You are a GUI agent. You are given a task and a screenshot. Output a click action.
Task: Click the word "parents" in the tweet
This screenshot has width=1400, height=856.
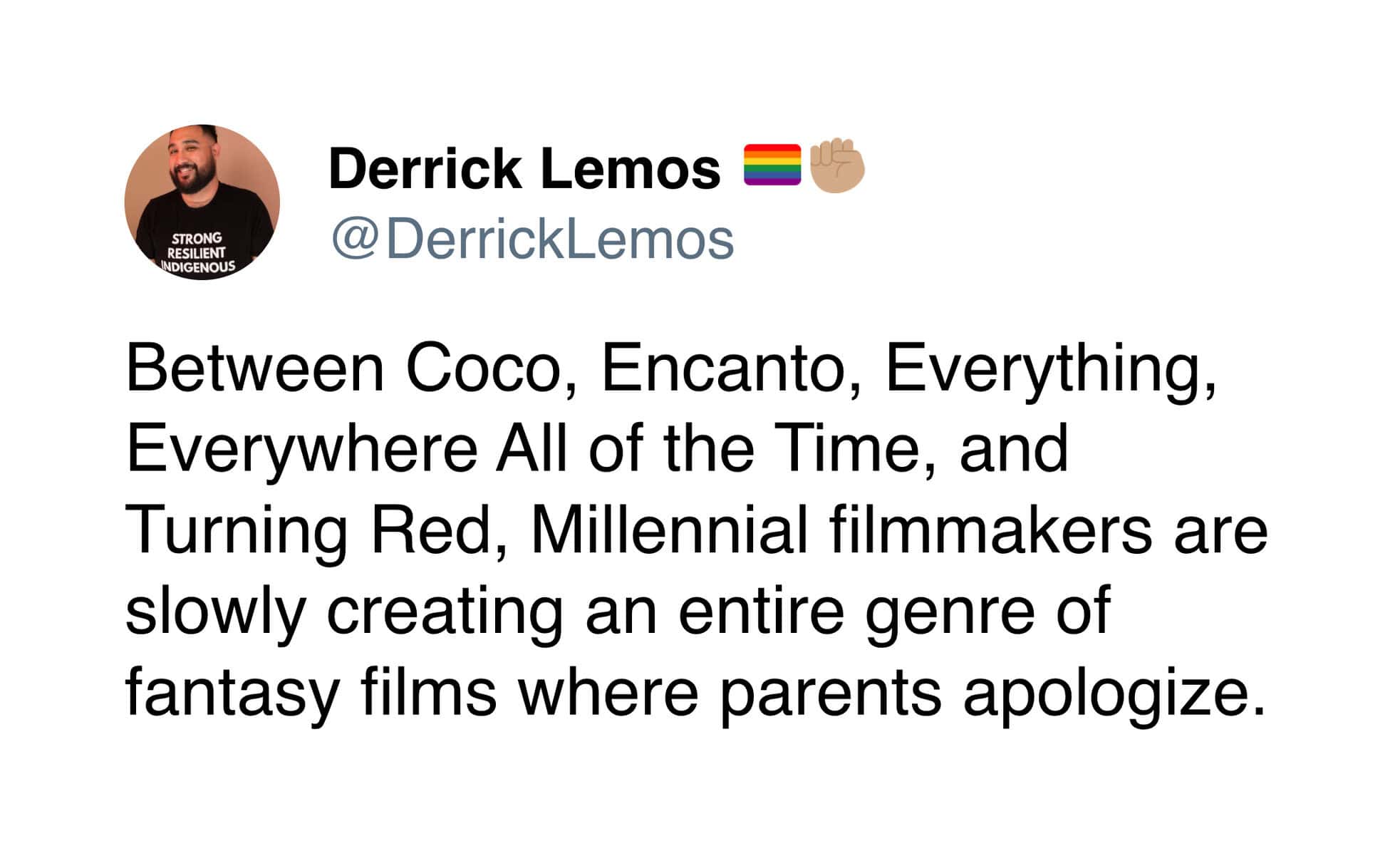830,693
